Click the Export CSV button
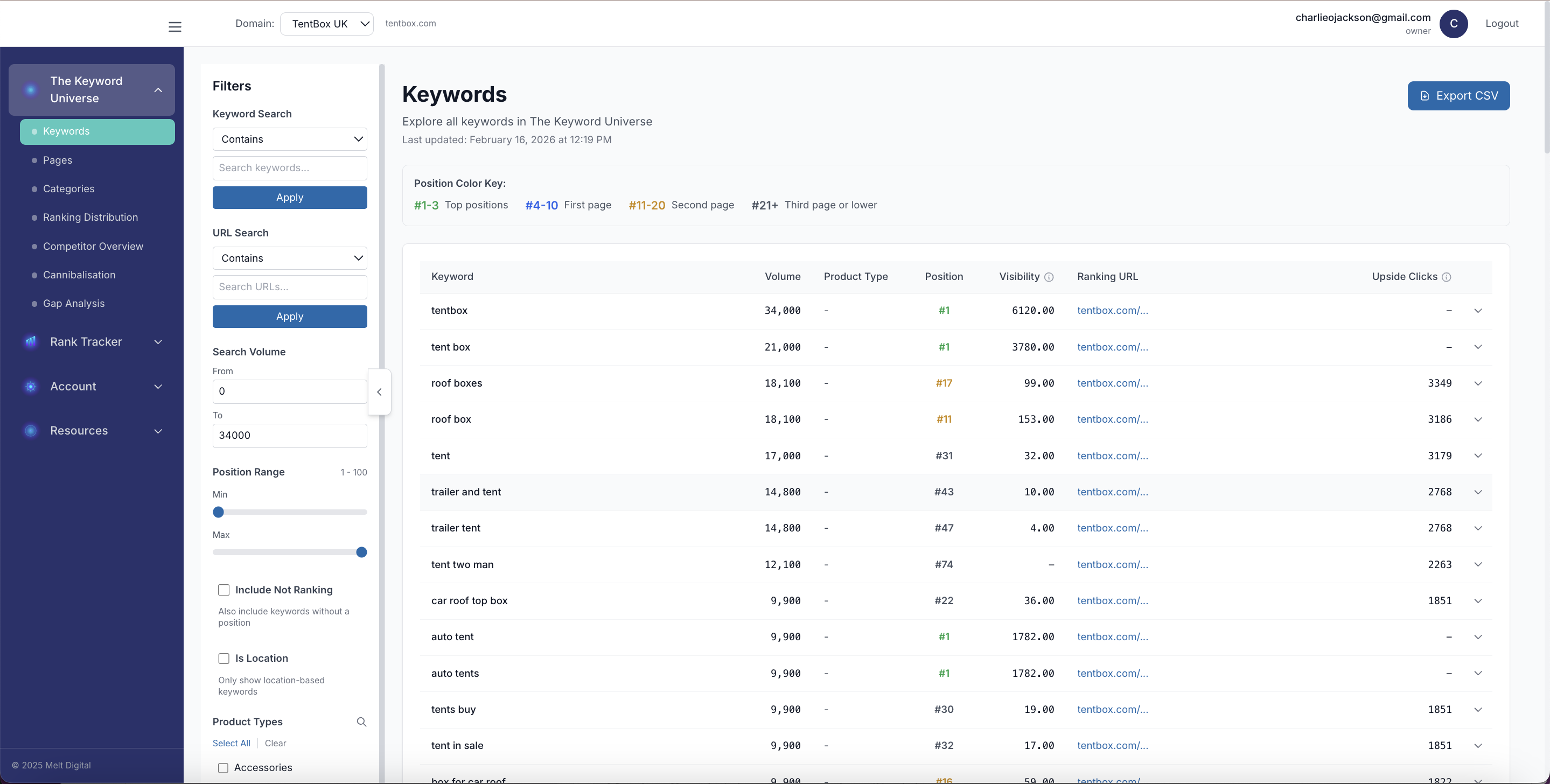 tap(1458, 96)
